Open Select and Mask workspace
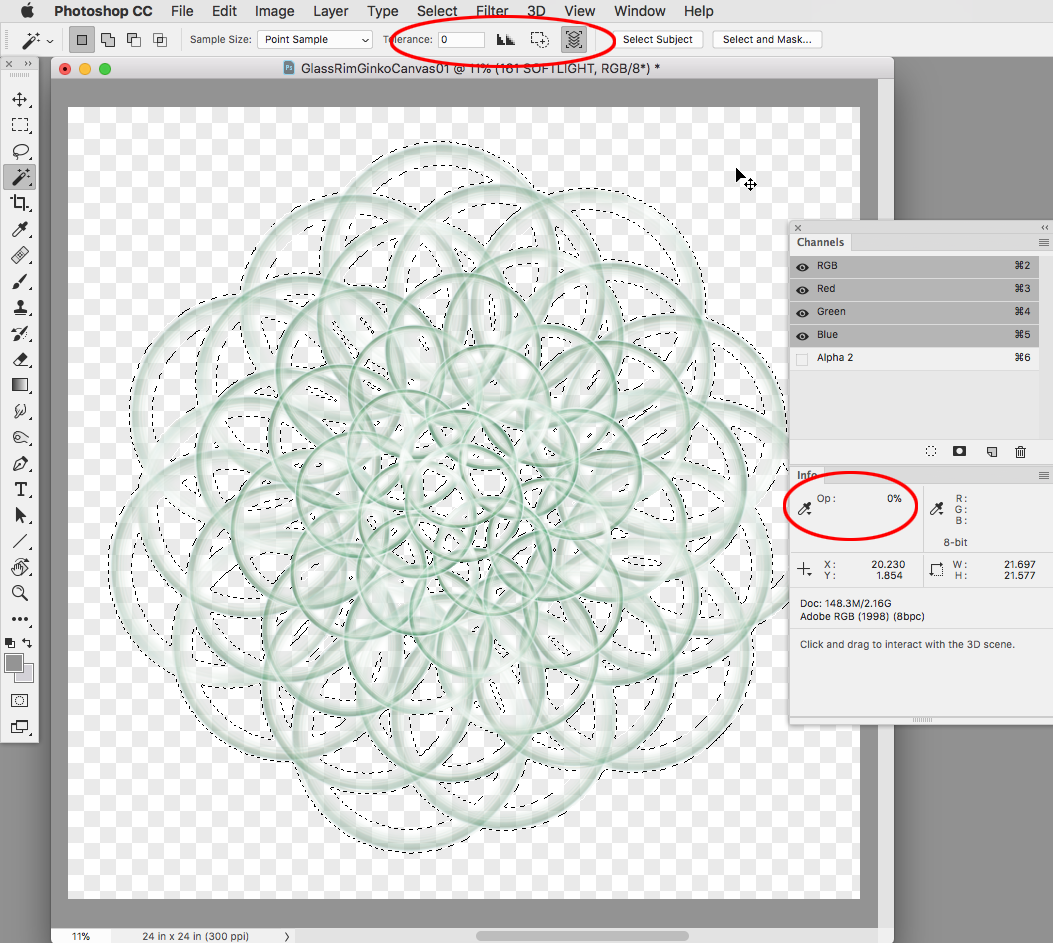 click(766, 39)
